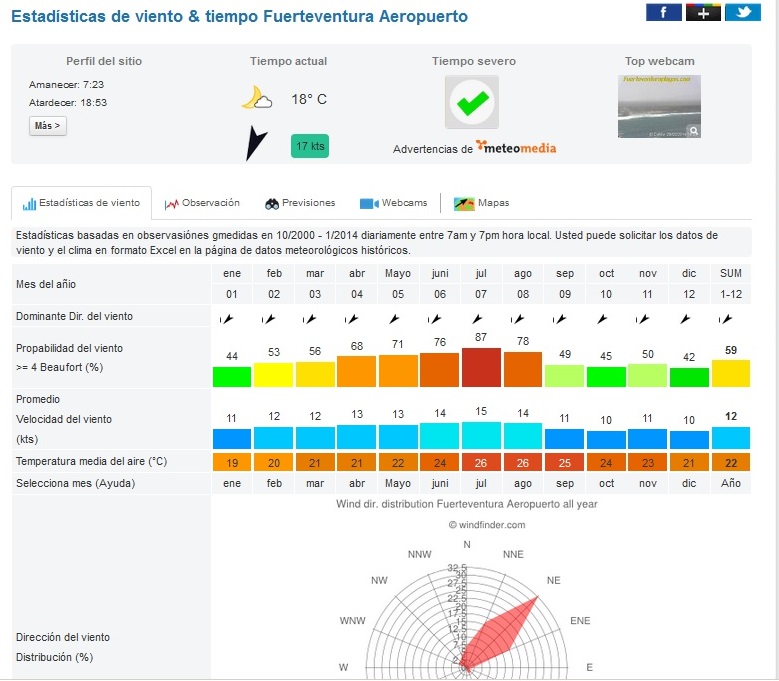This screenshot has height=681, width=779.
Task: Click the current wind direction arrow
Action: (256, 143)
